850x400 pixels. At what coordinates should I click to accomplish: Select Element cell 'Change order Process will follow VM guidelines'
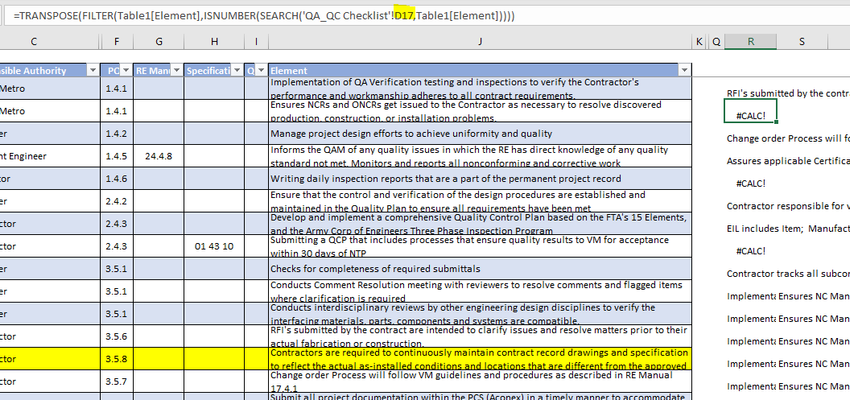tap(480, 382)
